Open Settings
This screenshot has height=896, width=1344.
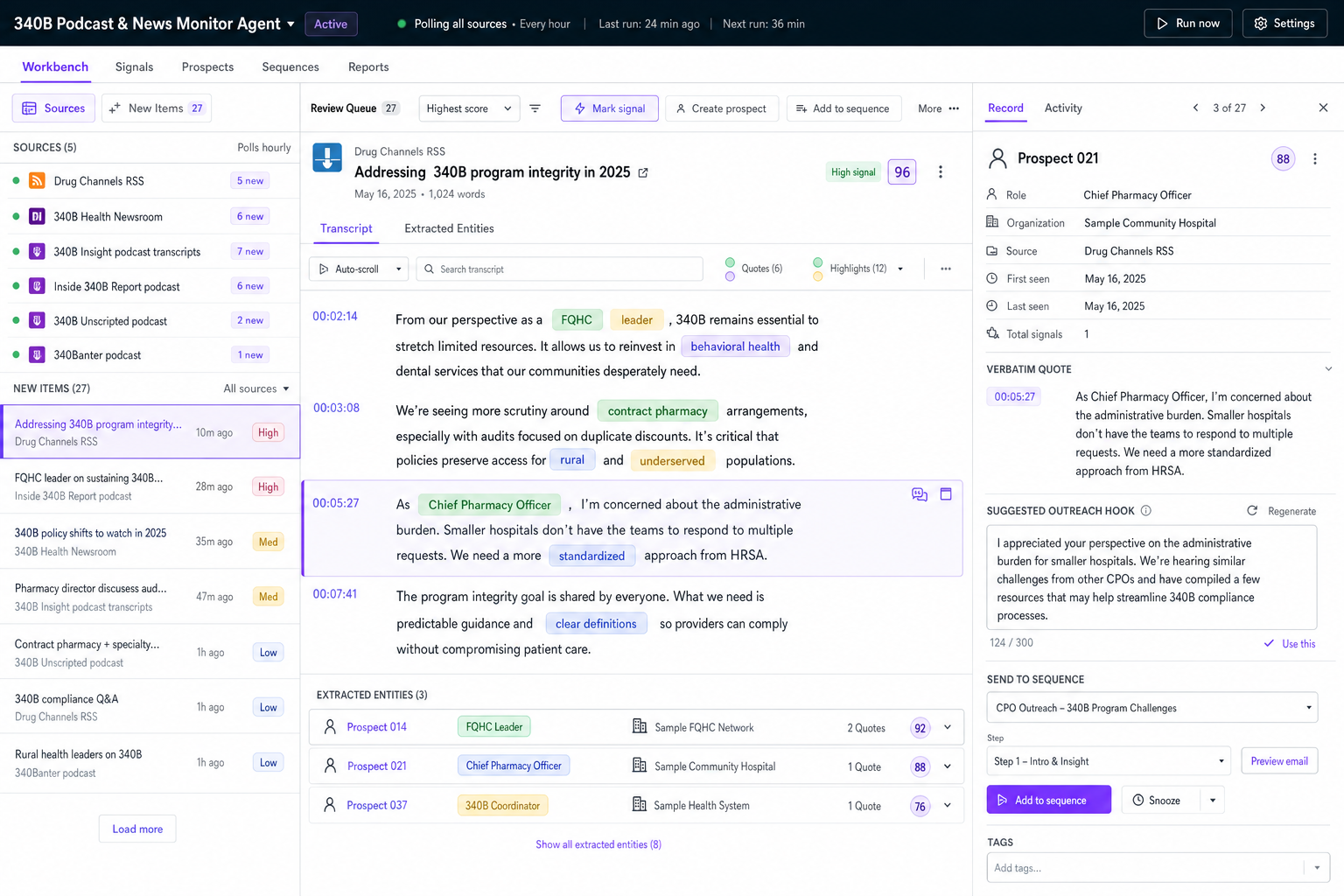[x=1285, y=24]
